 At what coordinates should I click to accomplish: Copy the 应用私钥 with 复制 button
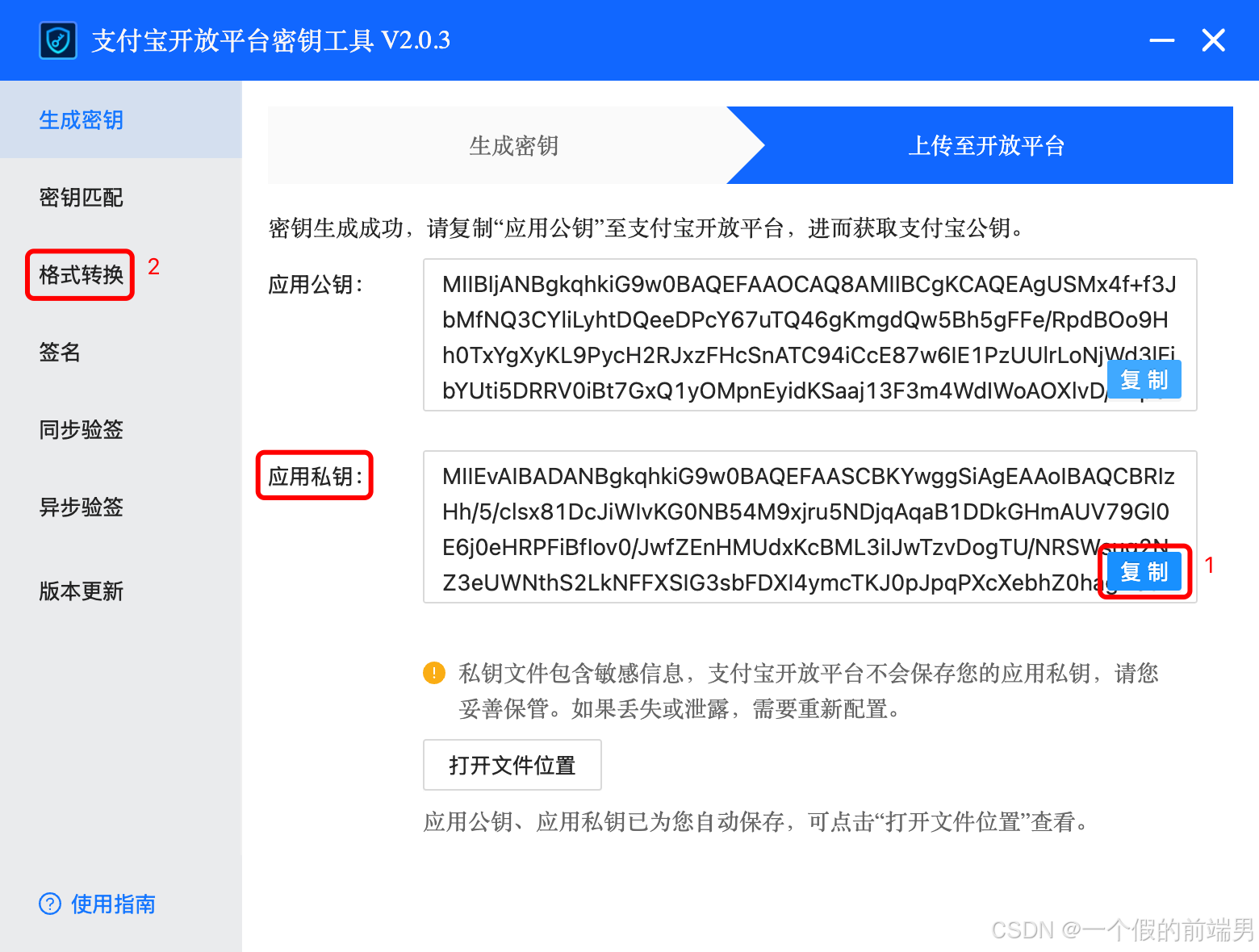[1144, 571]
